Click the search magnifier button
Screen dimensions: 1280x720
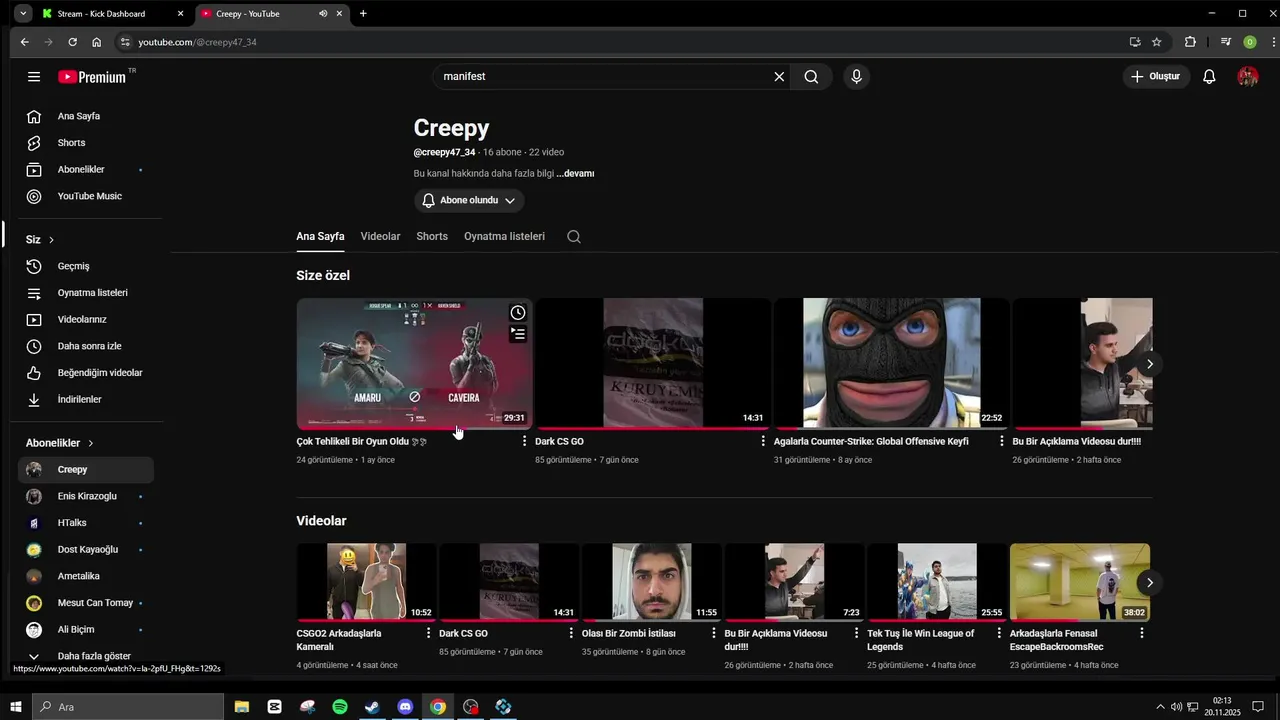[x=811, y=77]
